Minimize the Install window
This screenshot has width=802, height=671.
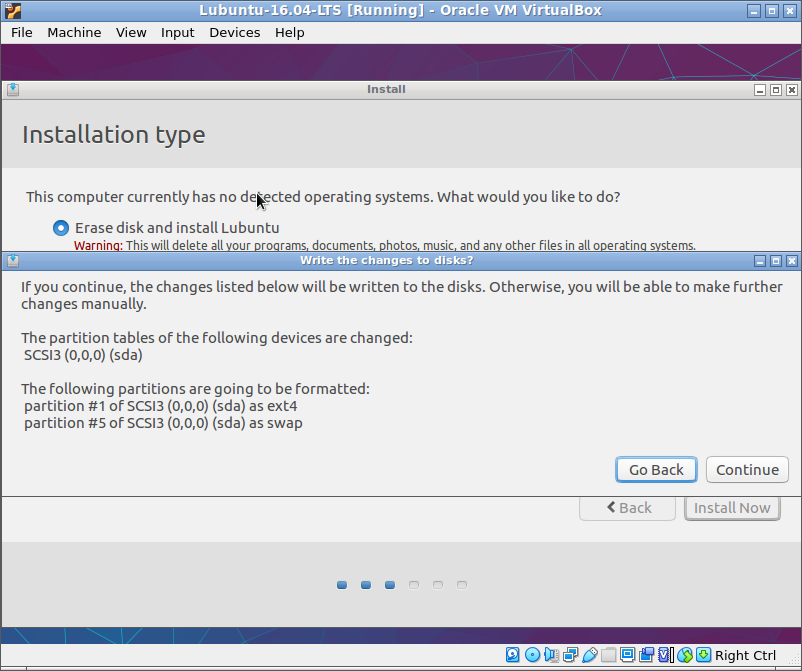[x=760, y=90]
